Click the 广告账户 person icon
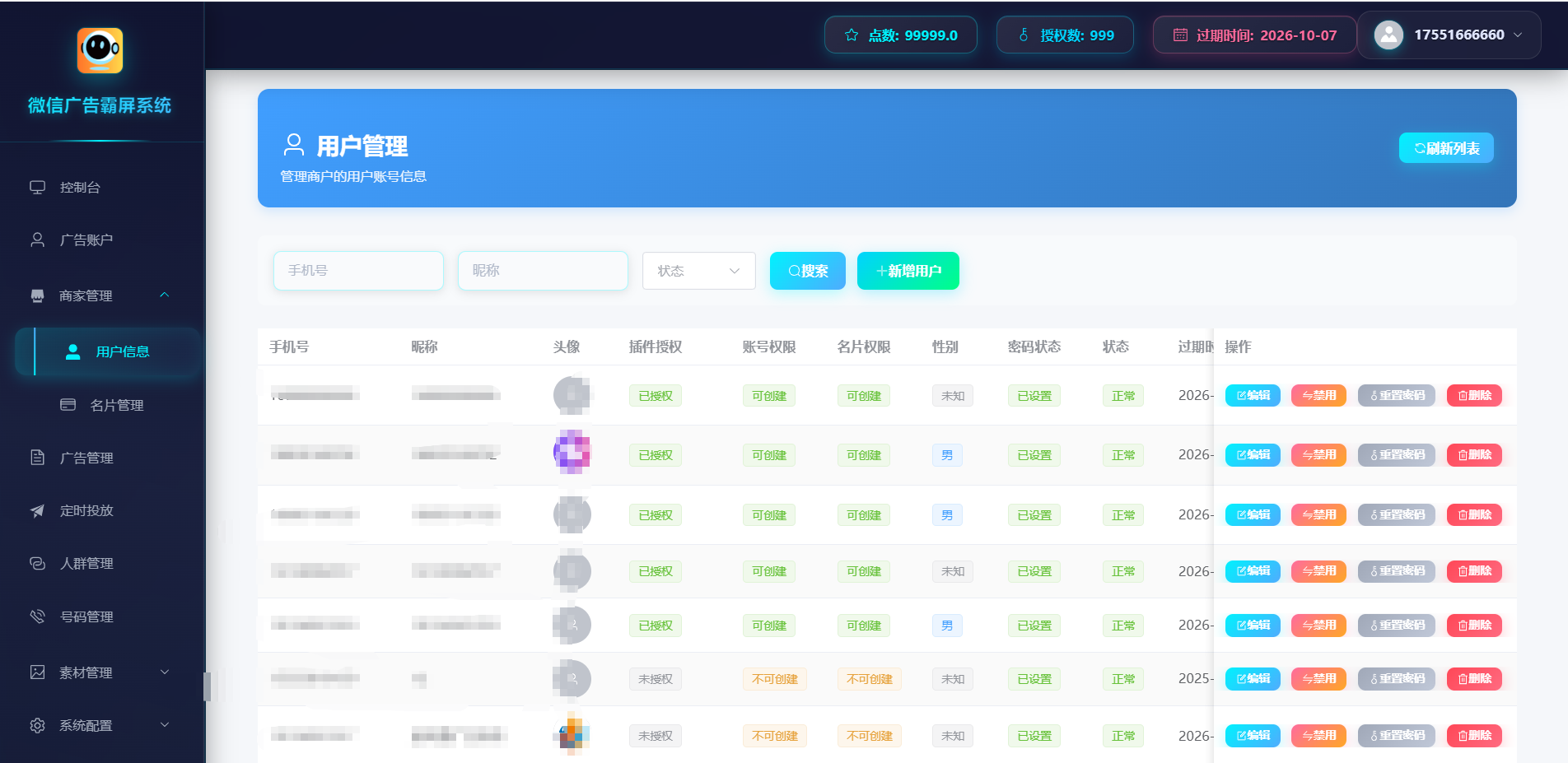Screen dimensions: 1568x763 pyautogui.click(x=38, y=240)
